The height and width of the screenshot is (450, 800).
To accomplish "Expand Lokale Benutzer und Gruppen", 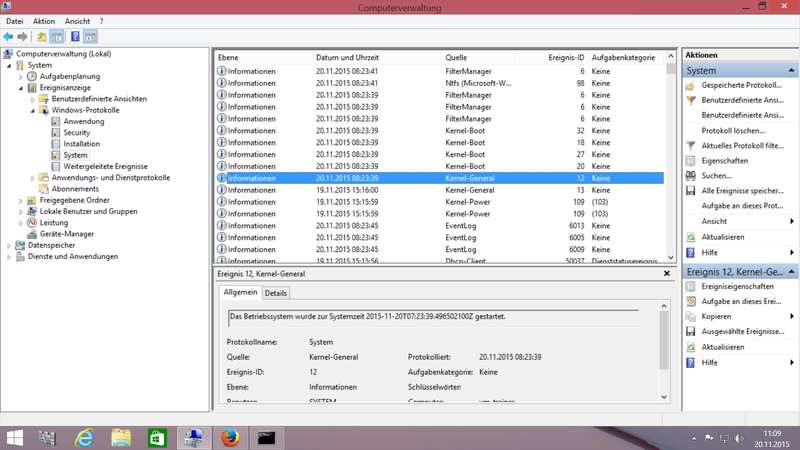I will click(x=21, y=212).
